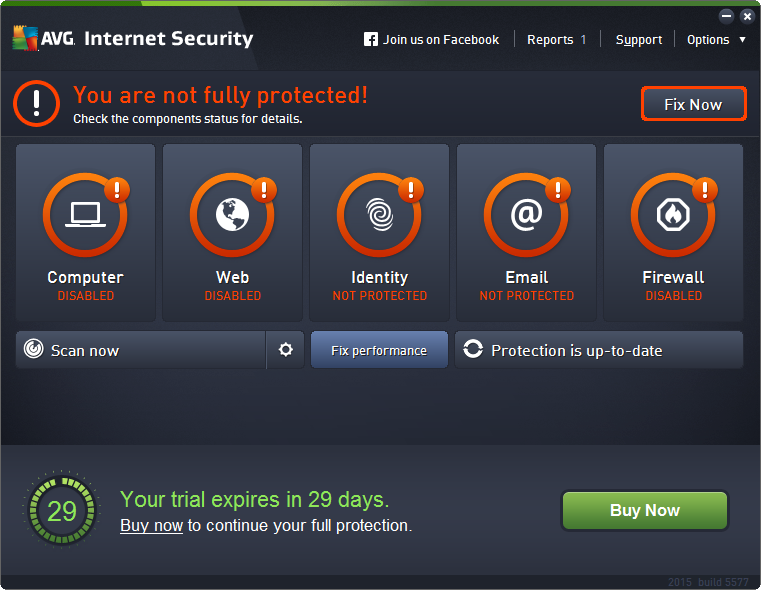The width and height of the screenshot is (761, 590).
Task: Open the Computer protection laptop icon
Action: point(85,216)
